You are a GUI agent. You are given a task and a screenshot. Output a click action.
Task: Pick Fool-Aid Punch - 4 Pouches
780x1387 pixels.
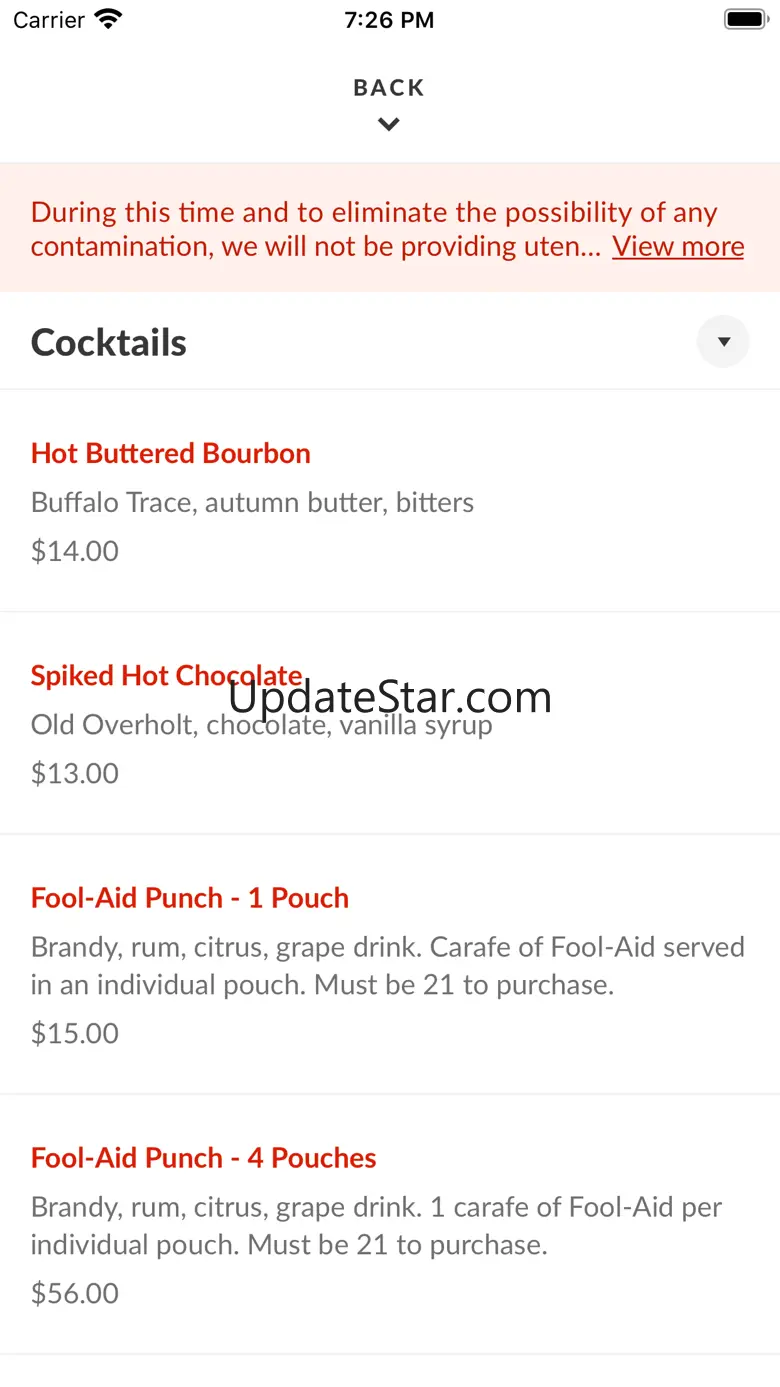tap(204, 1158)
